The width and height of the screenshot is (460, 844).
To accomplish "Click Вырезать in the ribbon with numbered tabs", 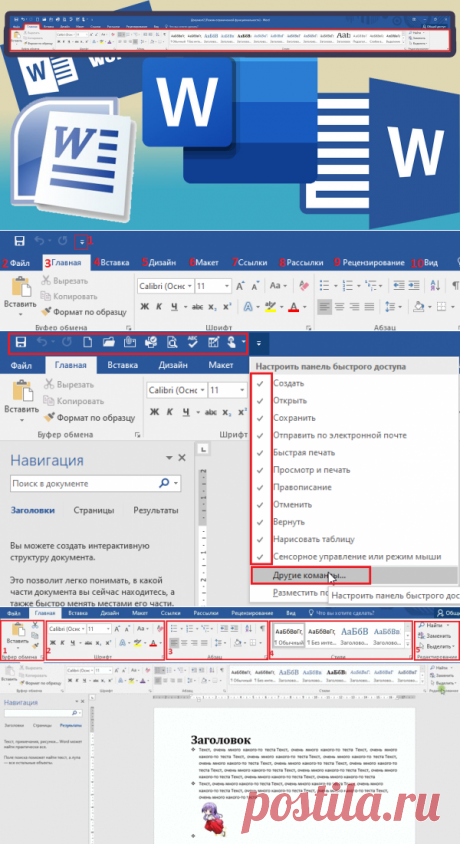I will 65,280.
